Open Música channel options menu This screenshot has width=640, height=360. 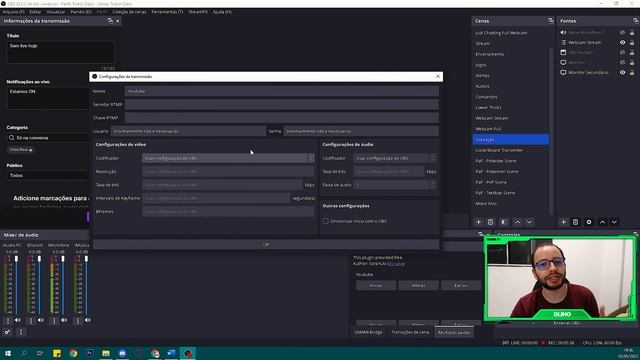[78, 321]
